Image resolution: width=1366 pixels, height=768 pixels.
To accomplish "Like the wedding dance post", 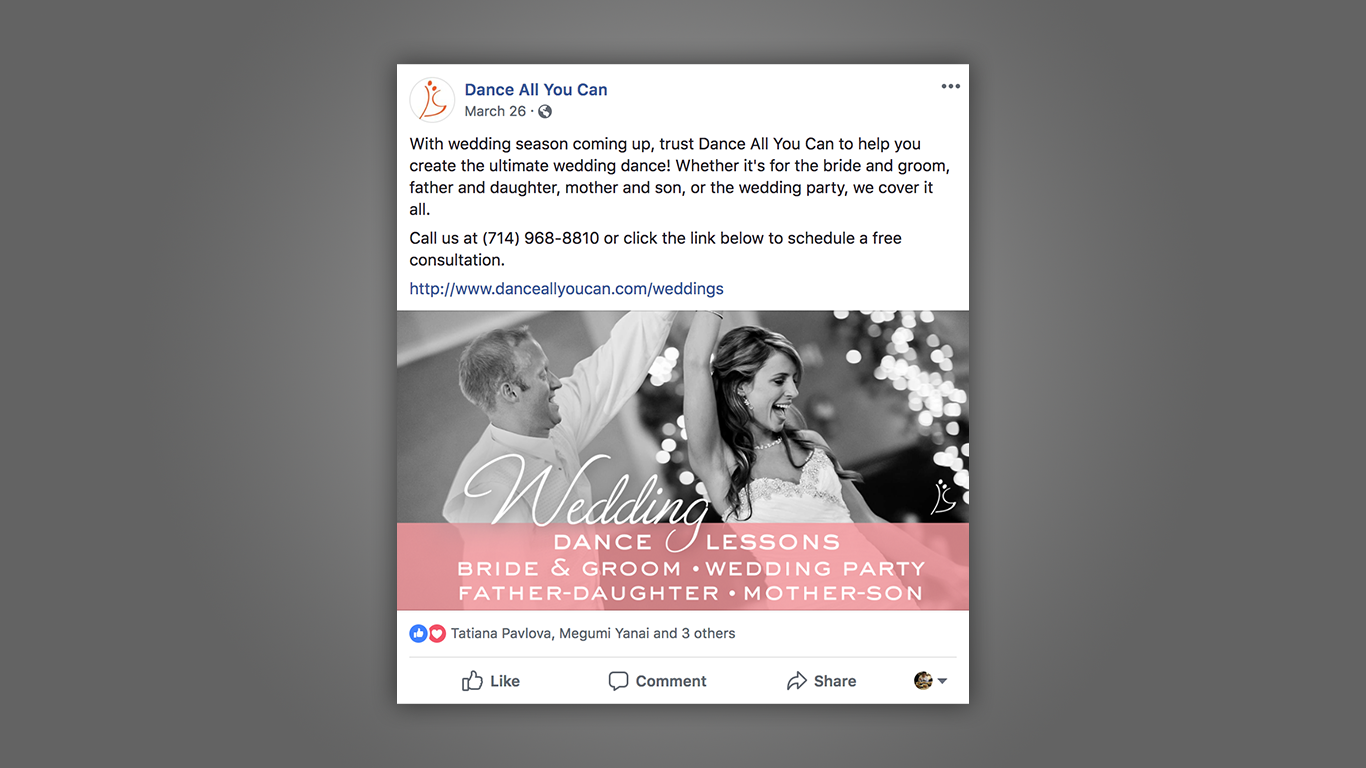I will (491, 681).
